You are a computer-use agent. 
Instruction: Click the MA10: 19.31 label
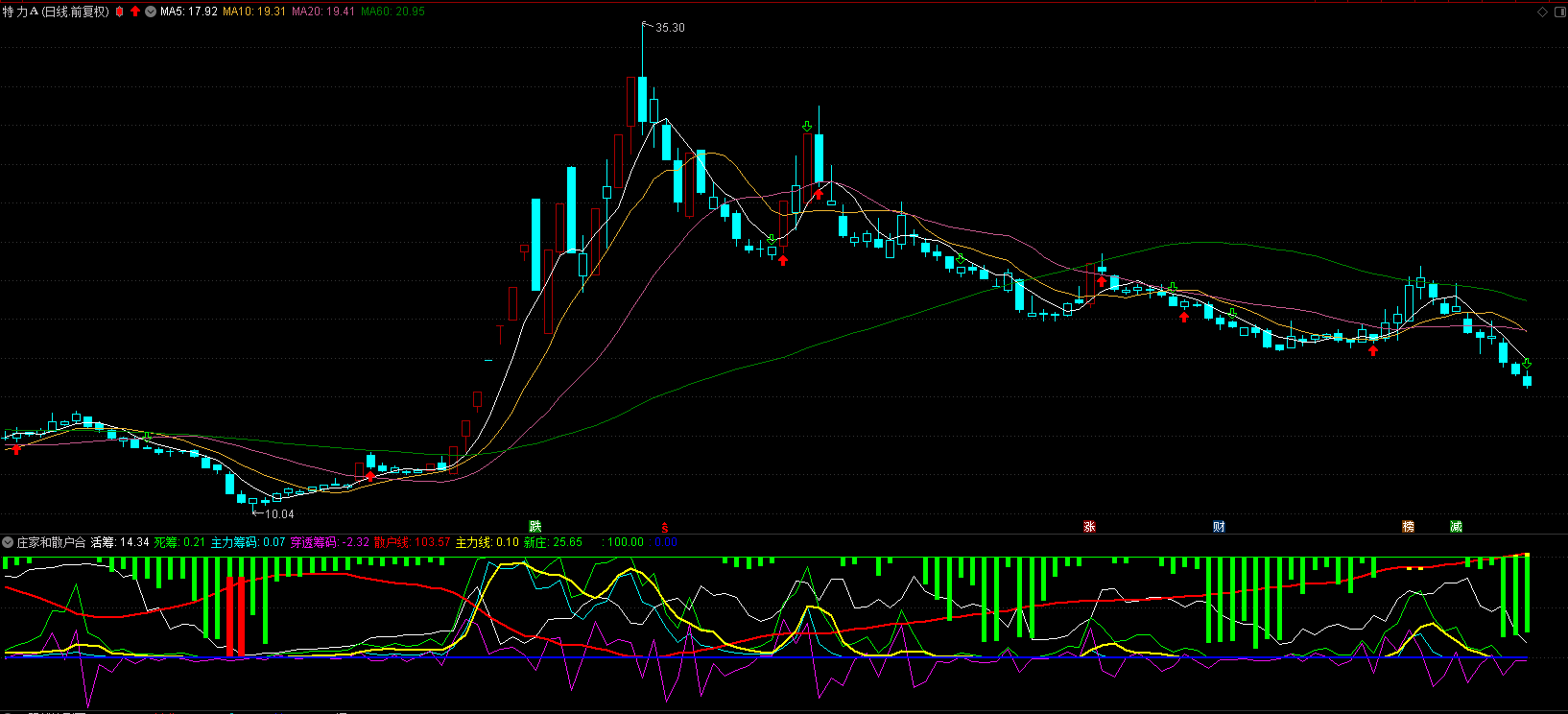(254, 12)
